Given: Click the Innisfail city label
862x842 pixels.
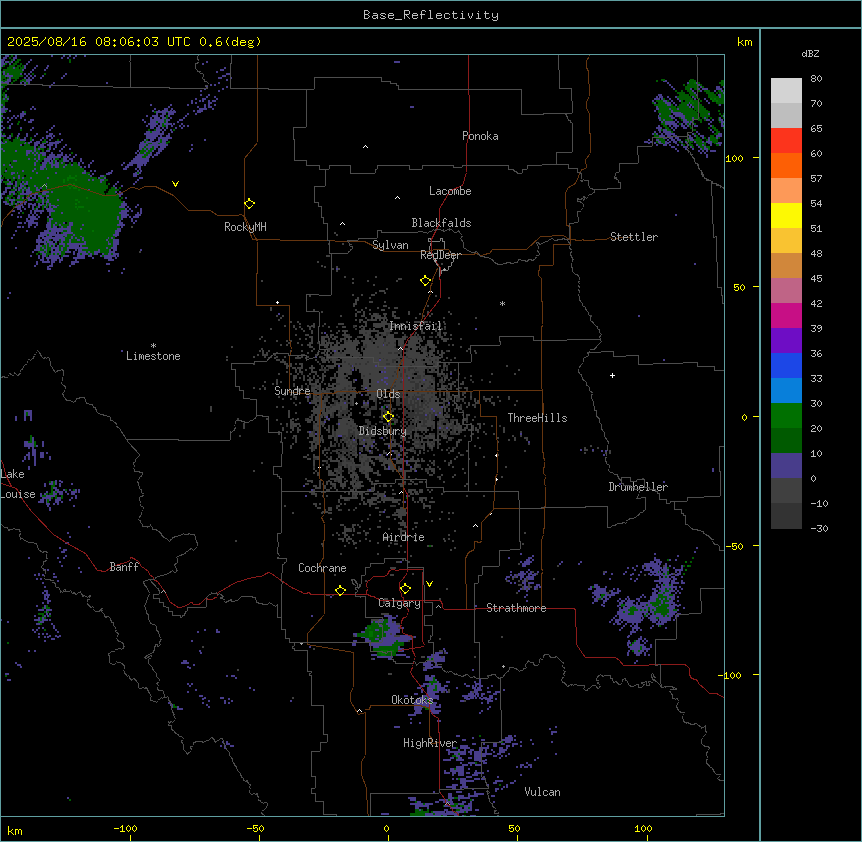Looking at the screenshot, I should (416, 326).
